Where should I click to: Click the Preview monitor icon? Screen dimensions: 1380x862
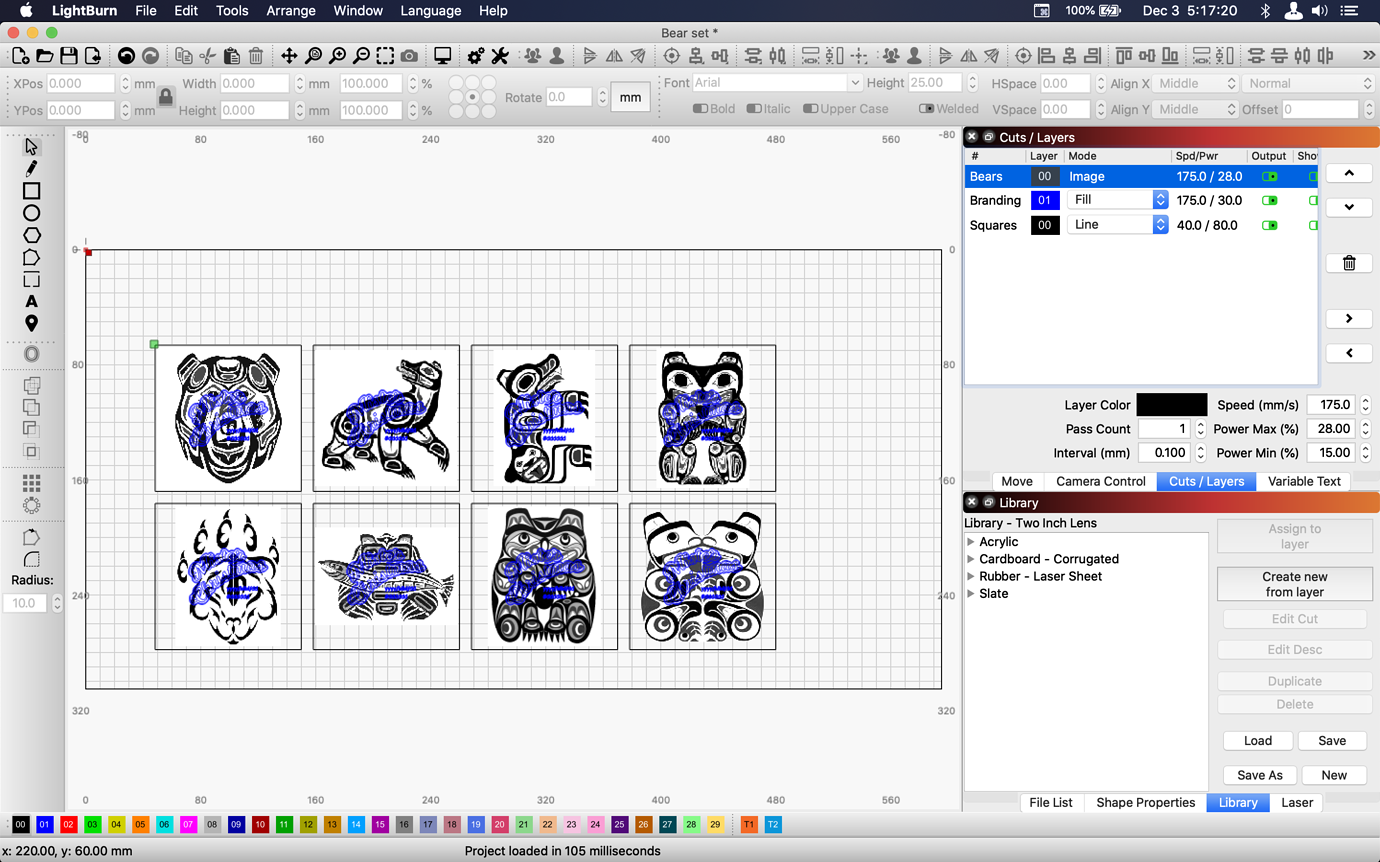pyautogui.click(x=443, y=56)
